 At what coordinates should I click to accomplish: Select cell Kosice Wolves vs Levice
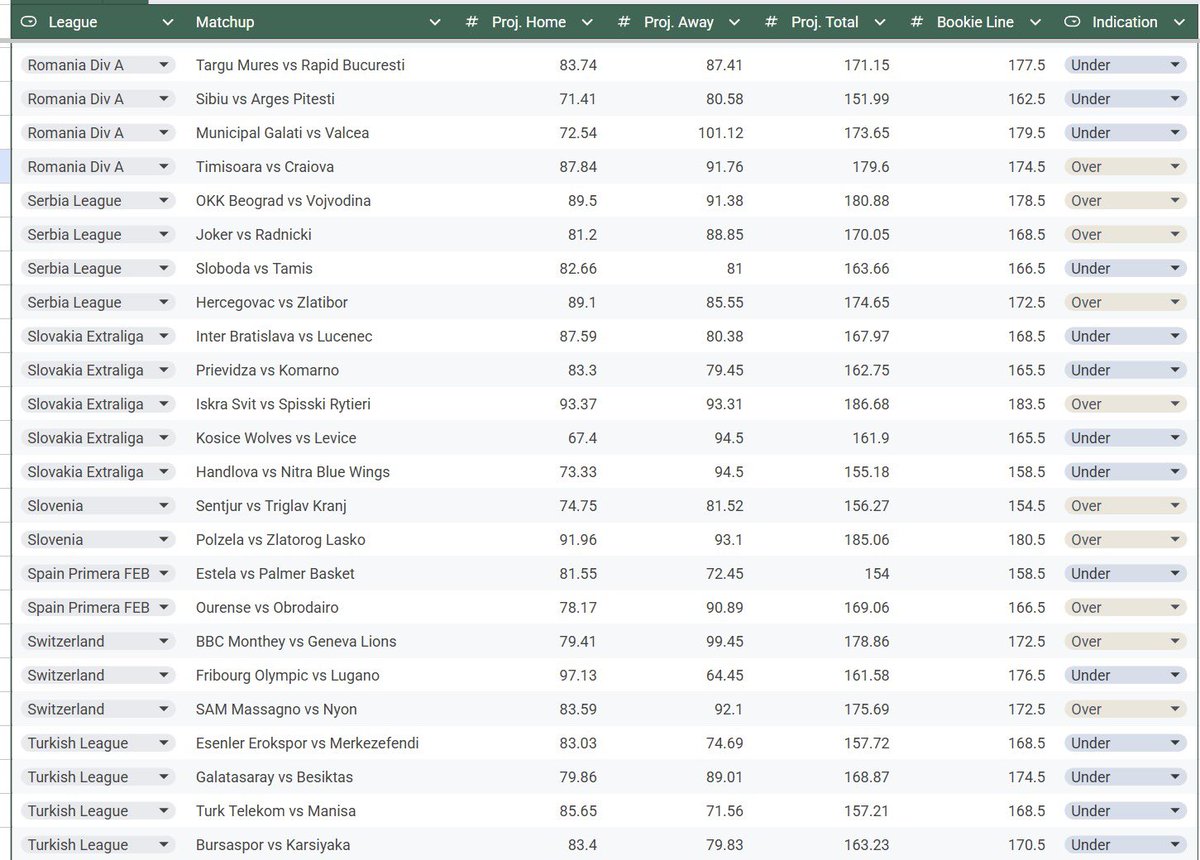point(276,438)
